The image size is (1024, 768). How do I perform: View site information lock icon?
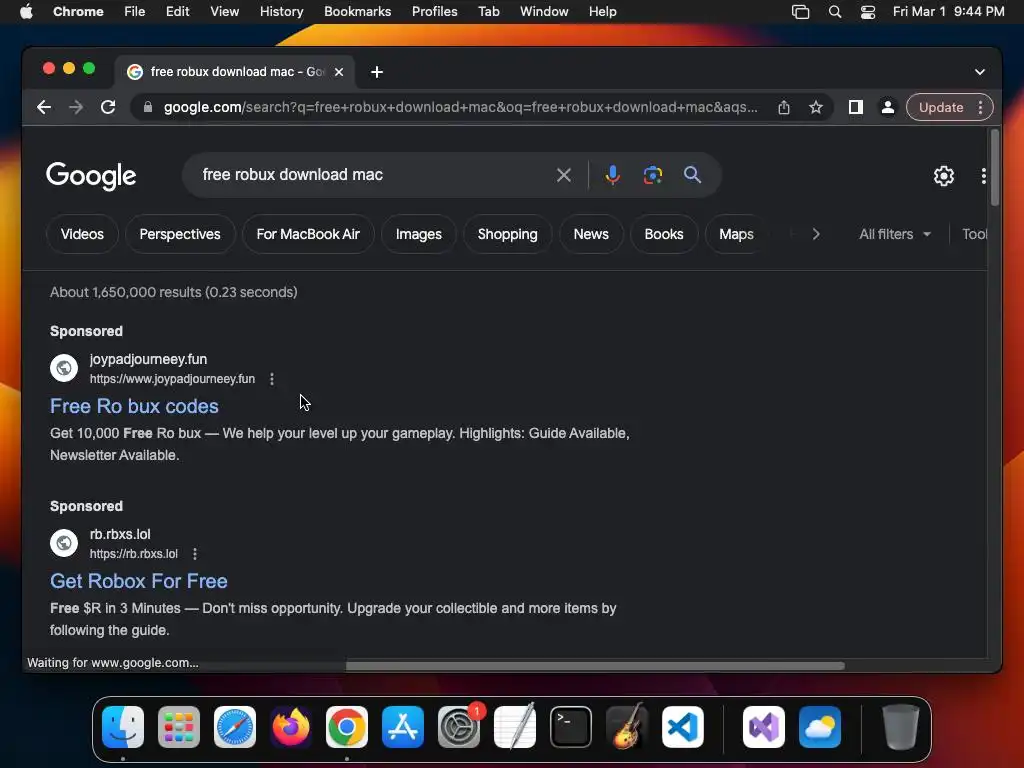[148, 107]
